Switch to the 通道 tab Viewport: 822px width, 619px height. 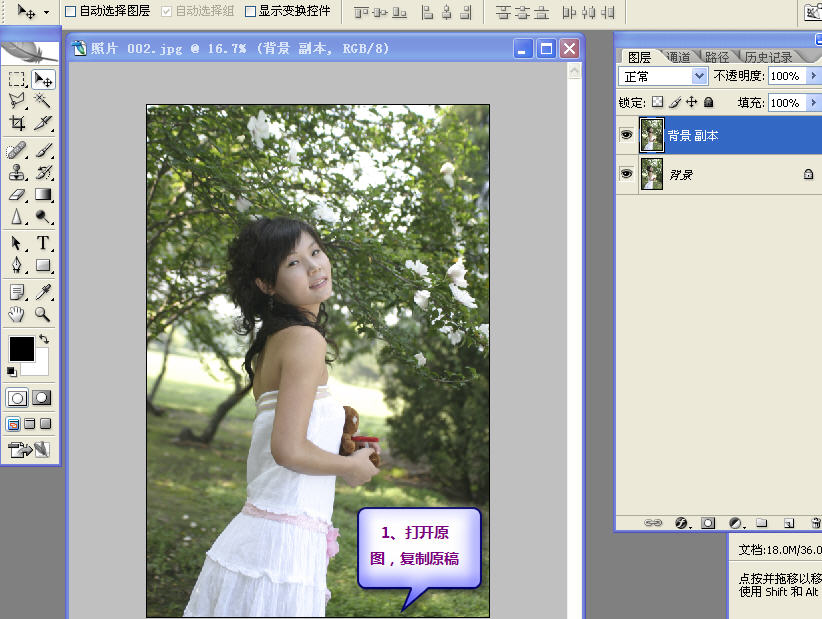point(678,57)
